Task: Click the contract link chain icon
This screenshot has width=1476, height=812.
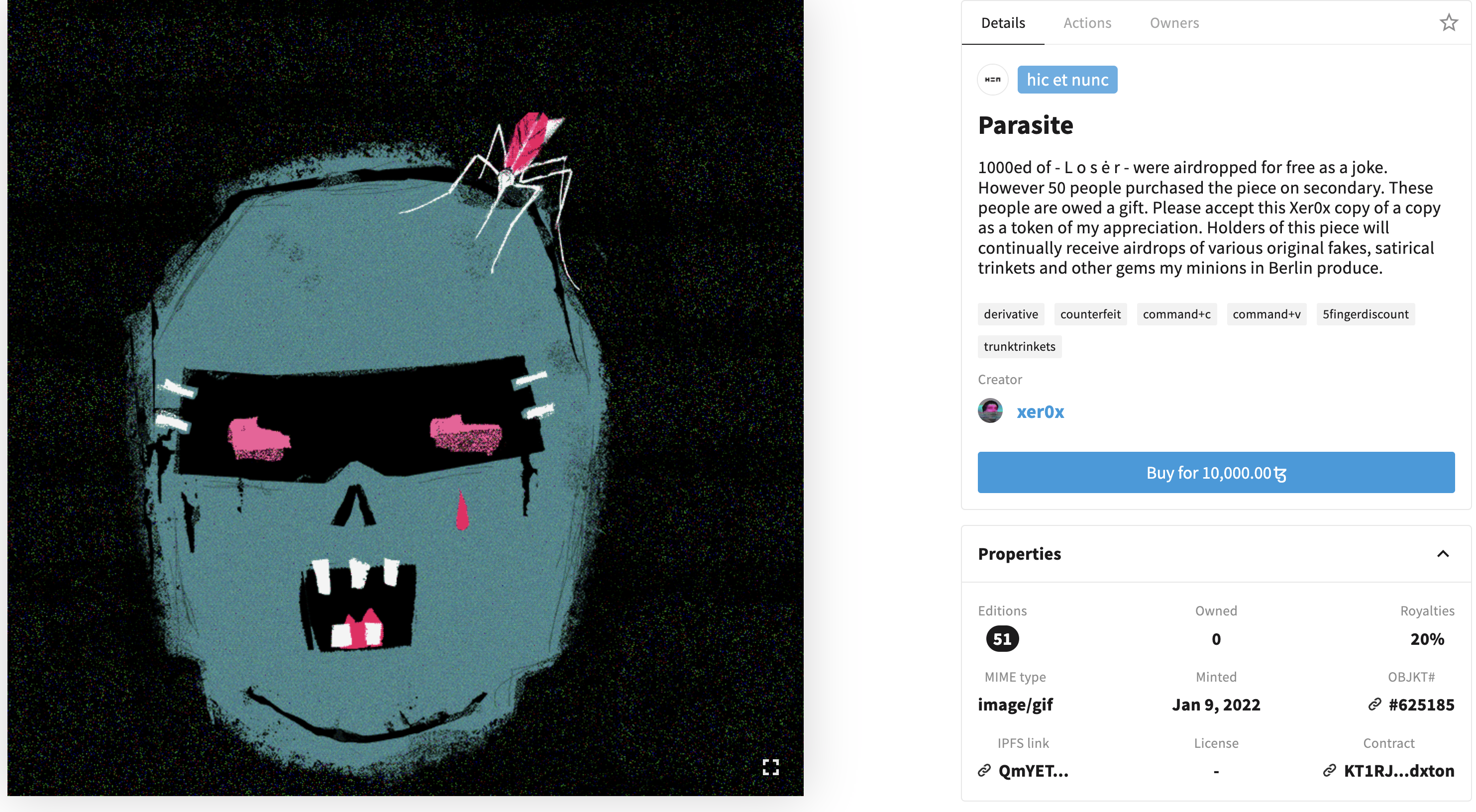Action: 1330,771
